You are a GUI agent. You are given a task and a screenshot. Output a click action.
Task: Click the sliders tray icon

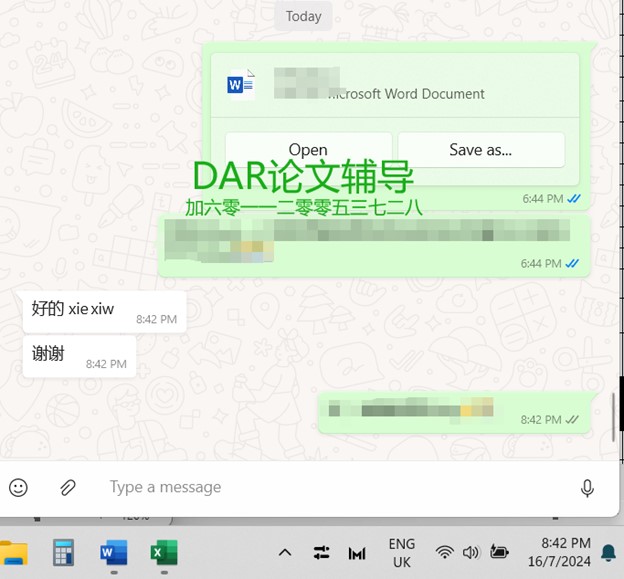(x=321, y=552)
